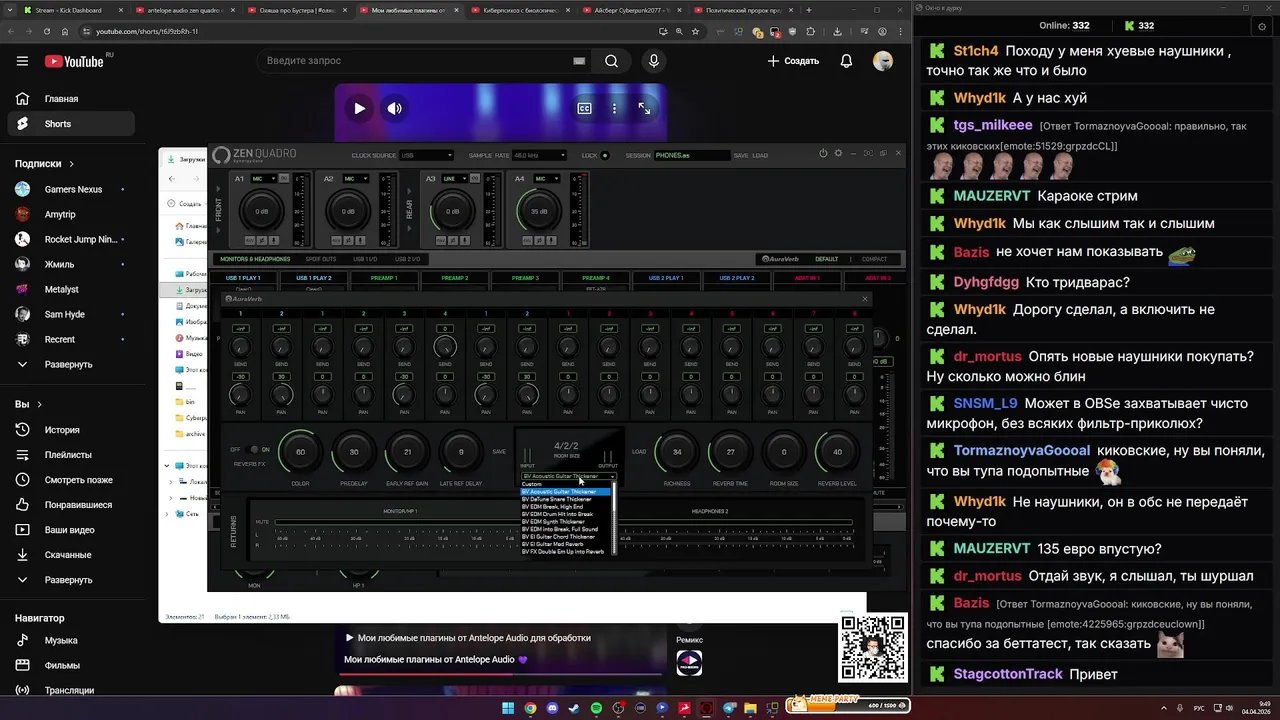The width and height of the screenshot is (1280, 720).
Task: Expand the Front inputs arrow
Action: [x=218, y=189]
